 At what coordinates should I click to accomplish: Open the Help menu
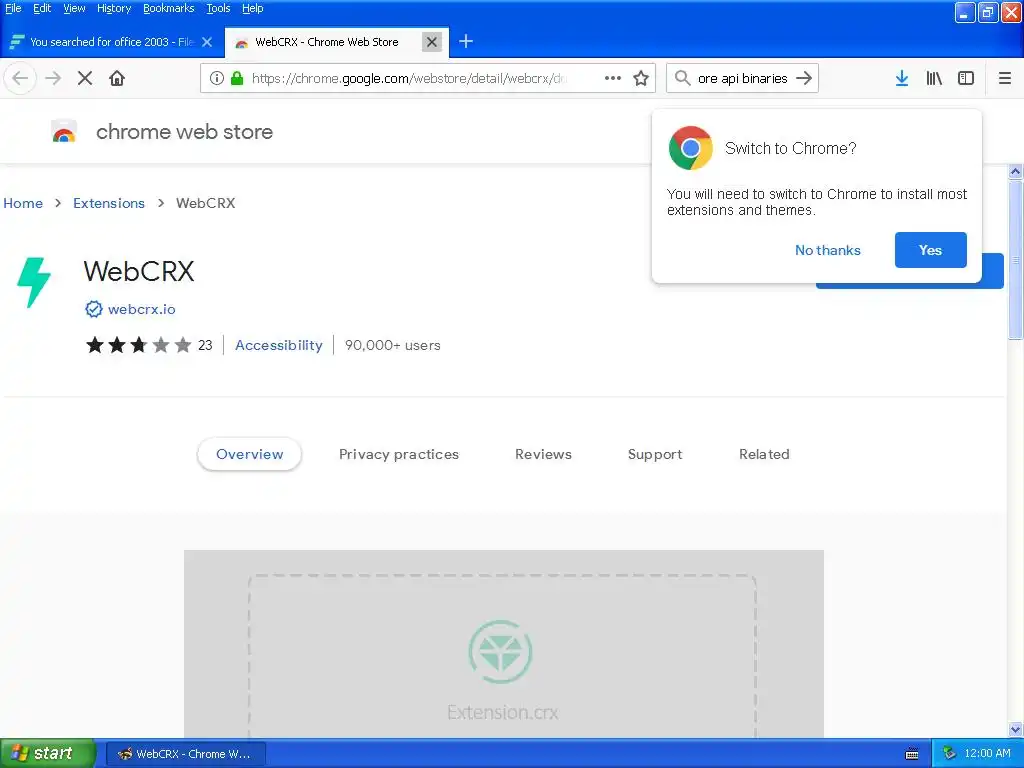coord(253,8)
